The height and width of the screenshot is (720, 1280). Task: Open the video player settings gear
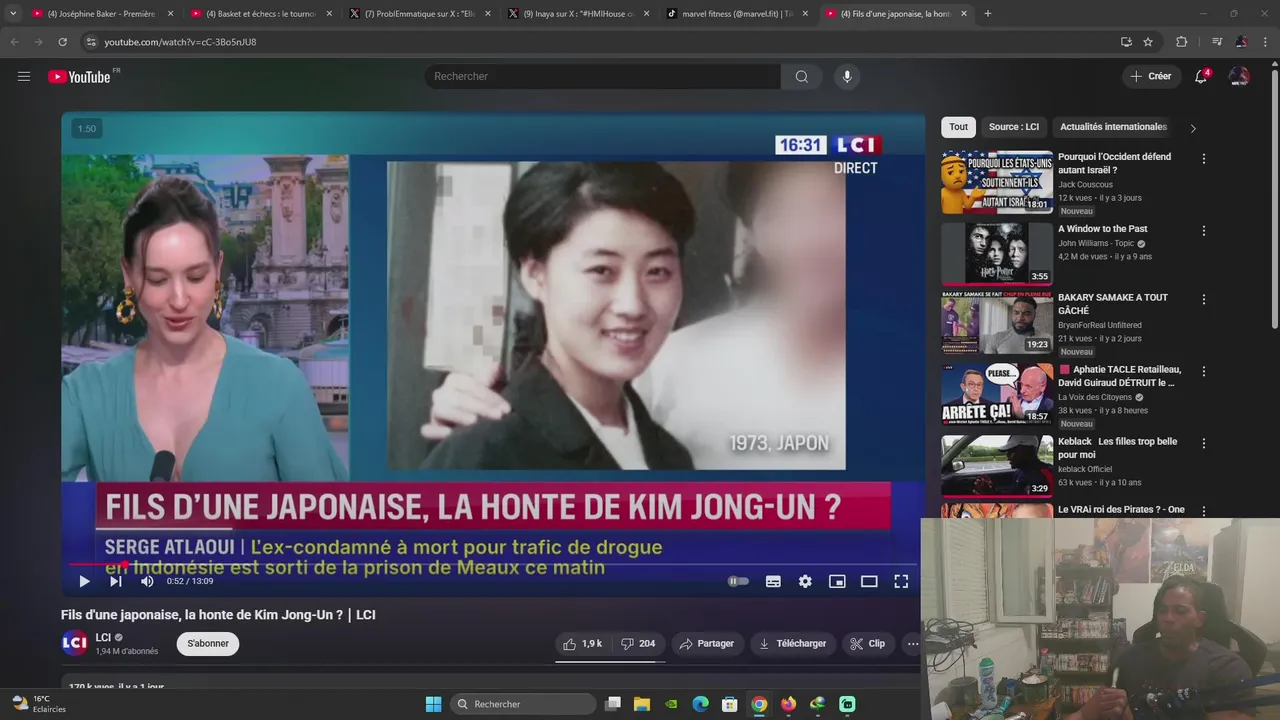[x=805, y=581]
